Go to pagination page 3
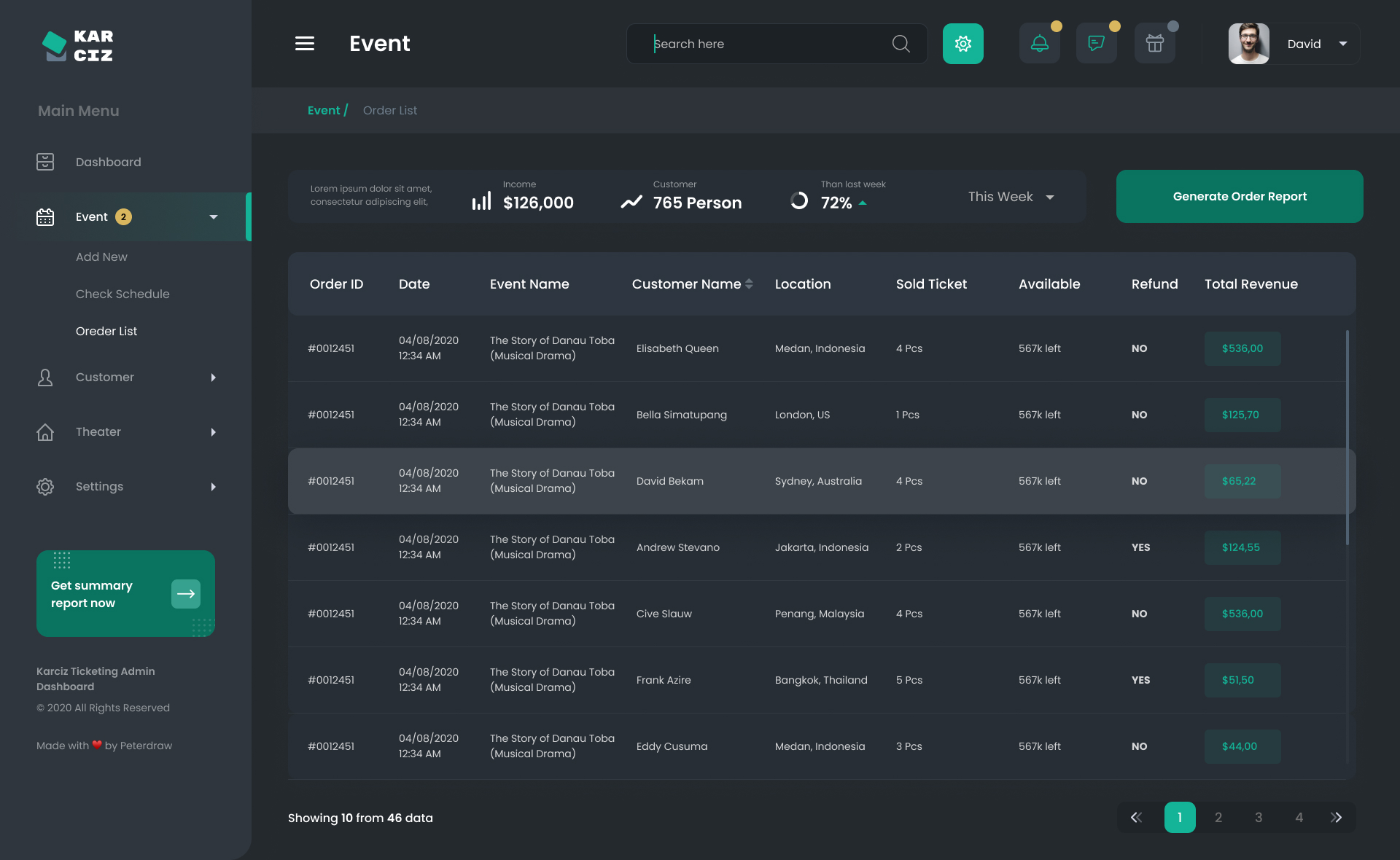Screen dimensions: 1400x860 pos(1258,818)
